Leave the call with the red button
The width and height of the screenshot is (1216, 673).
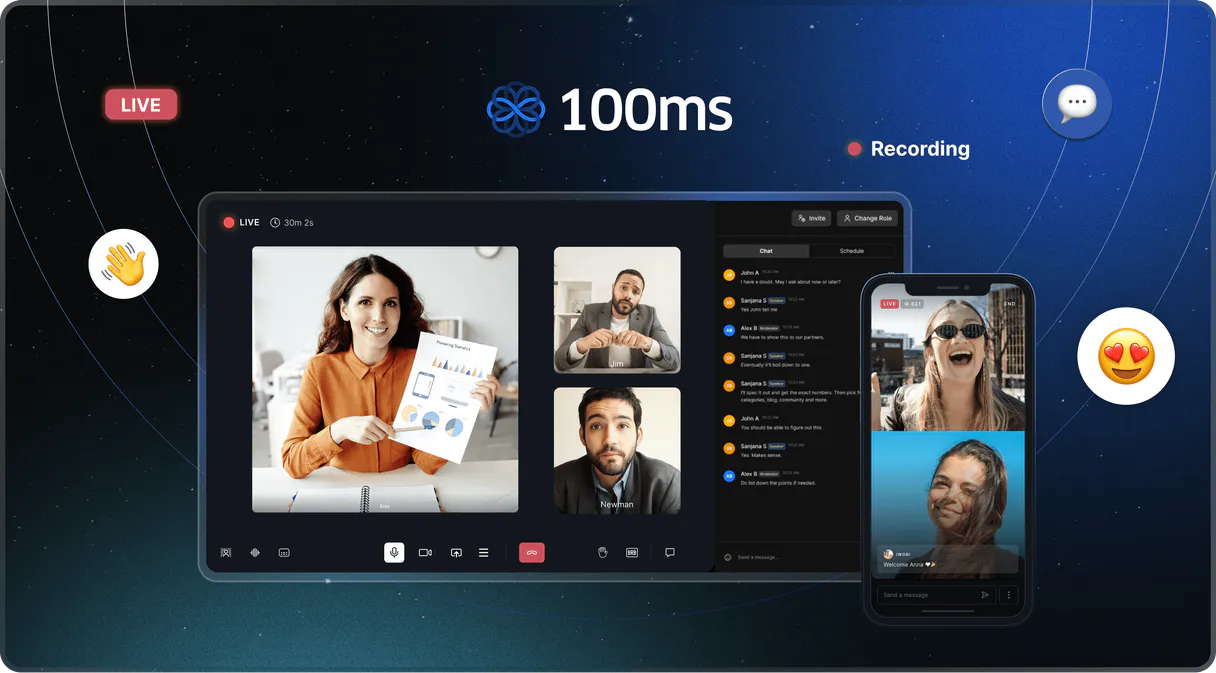click(x=531, y=552)
